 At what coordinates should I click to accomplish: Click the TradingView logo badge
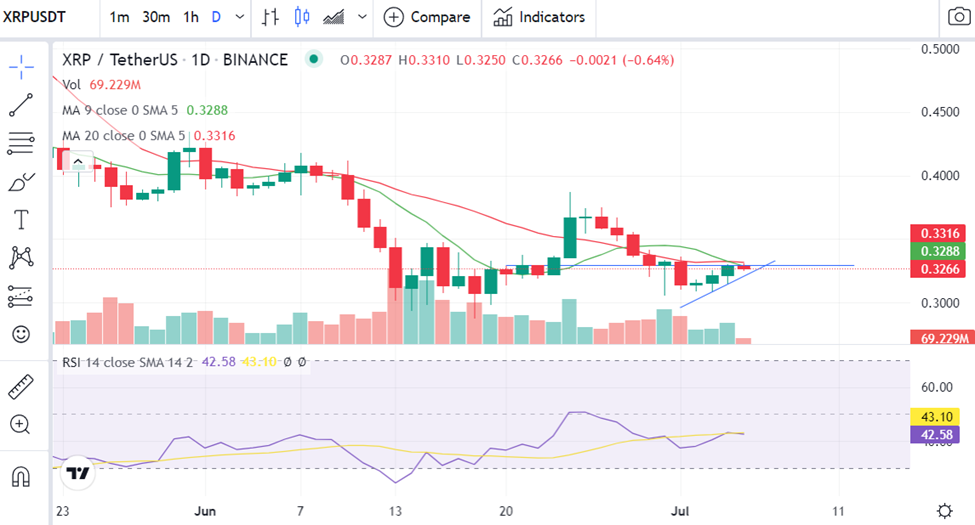[78, 473]
